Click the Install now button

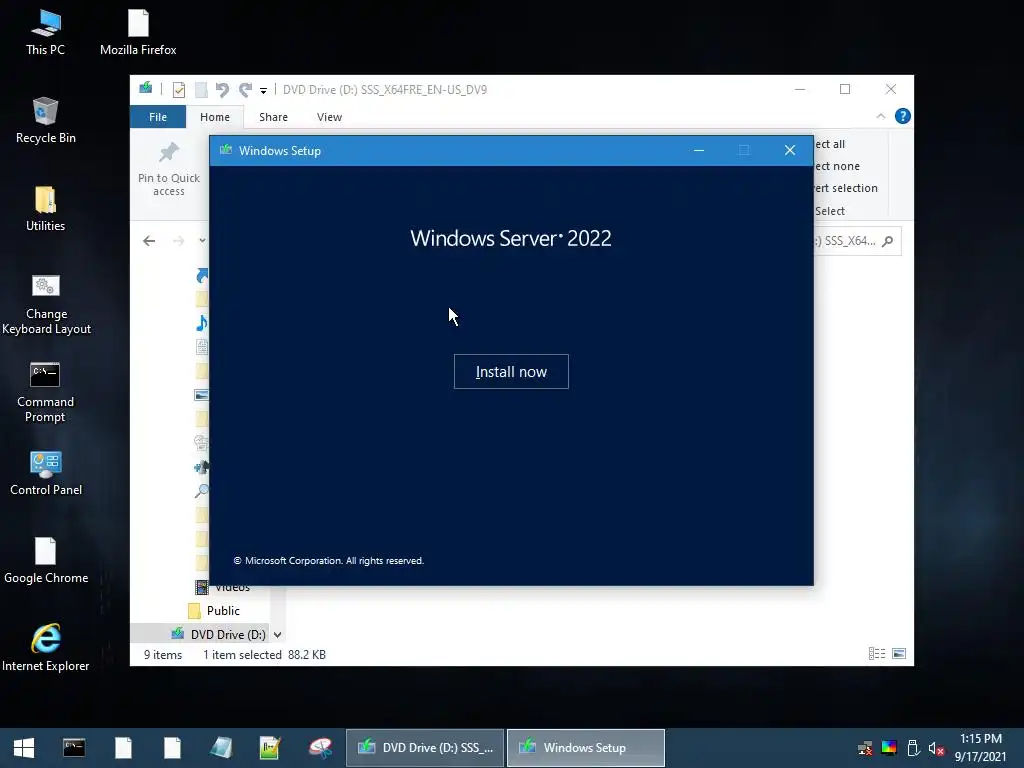(x=511, y=372)
